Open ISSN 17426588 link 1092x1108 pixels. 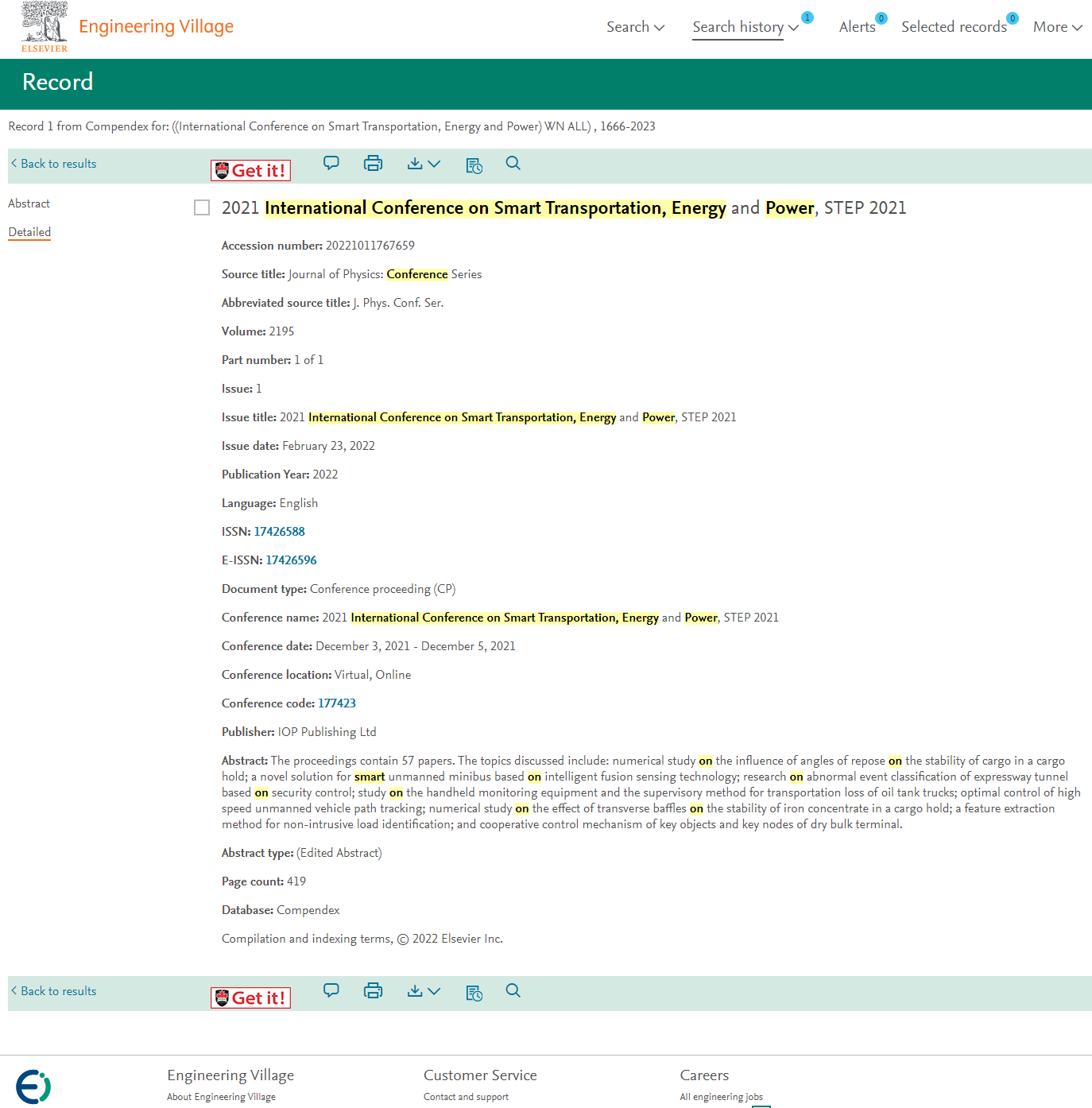279,532
